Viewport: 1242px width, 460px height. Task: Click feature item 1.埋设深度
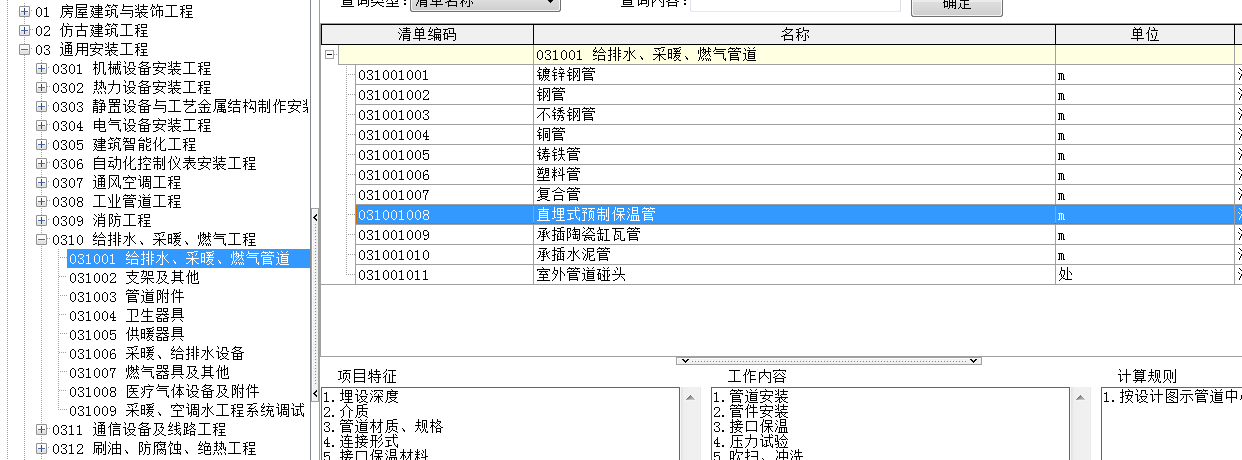point(361,397)
